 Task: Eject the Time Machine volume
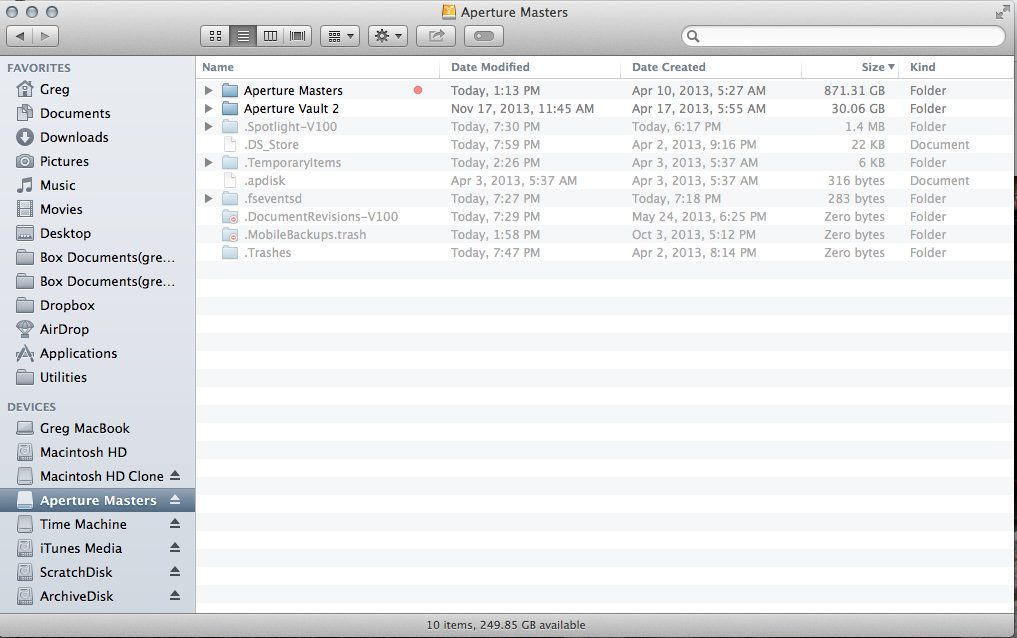175,524
